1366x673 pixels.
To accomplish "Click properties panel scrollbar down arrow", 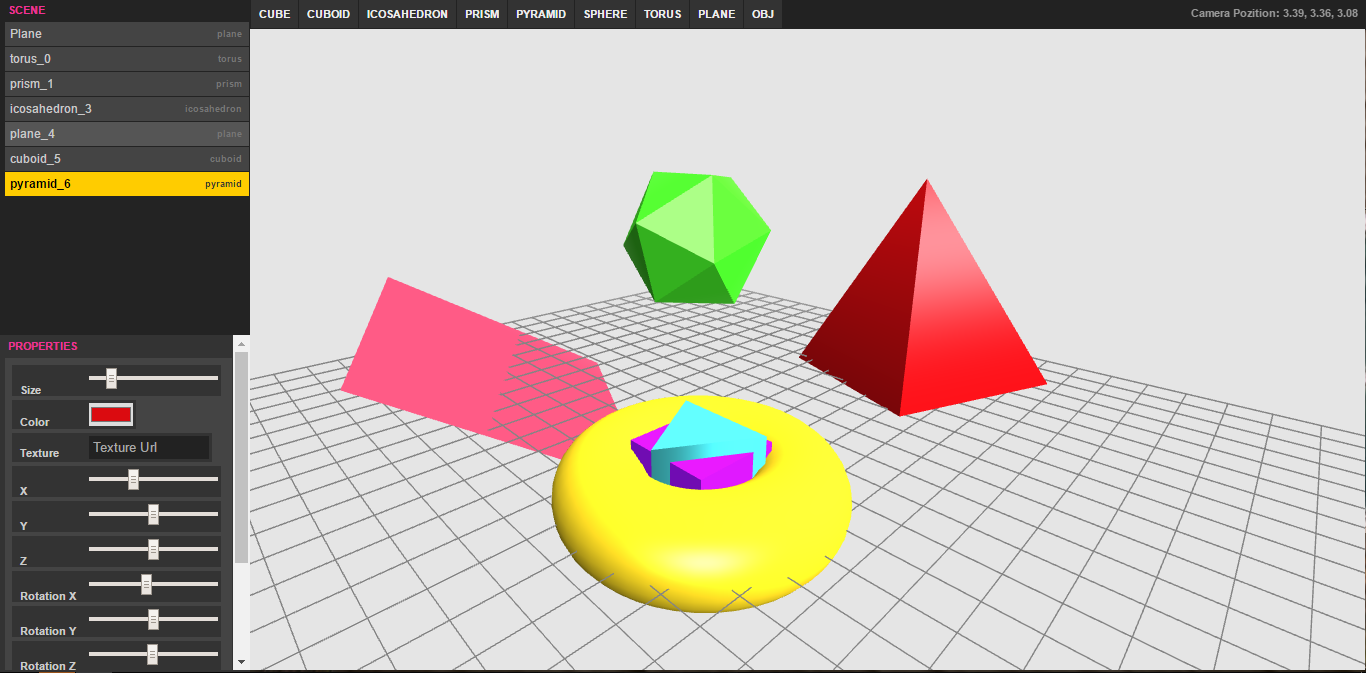I will pyautogui.click(x=240, y=661).
